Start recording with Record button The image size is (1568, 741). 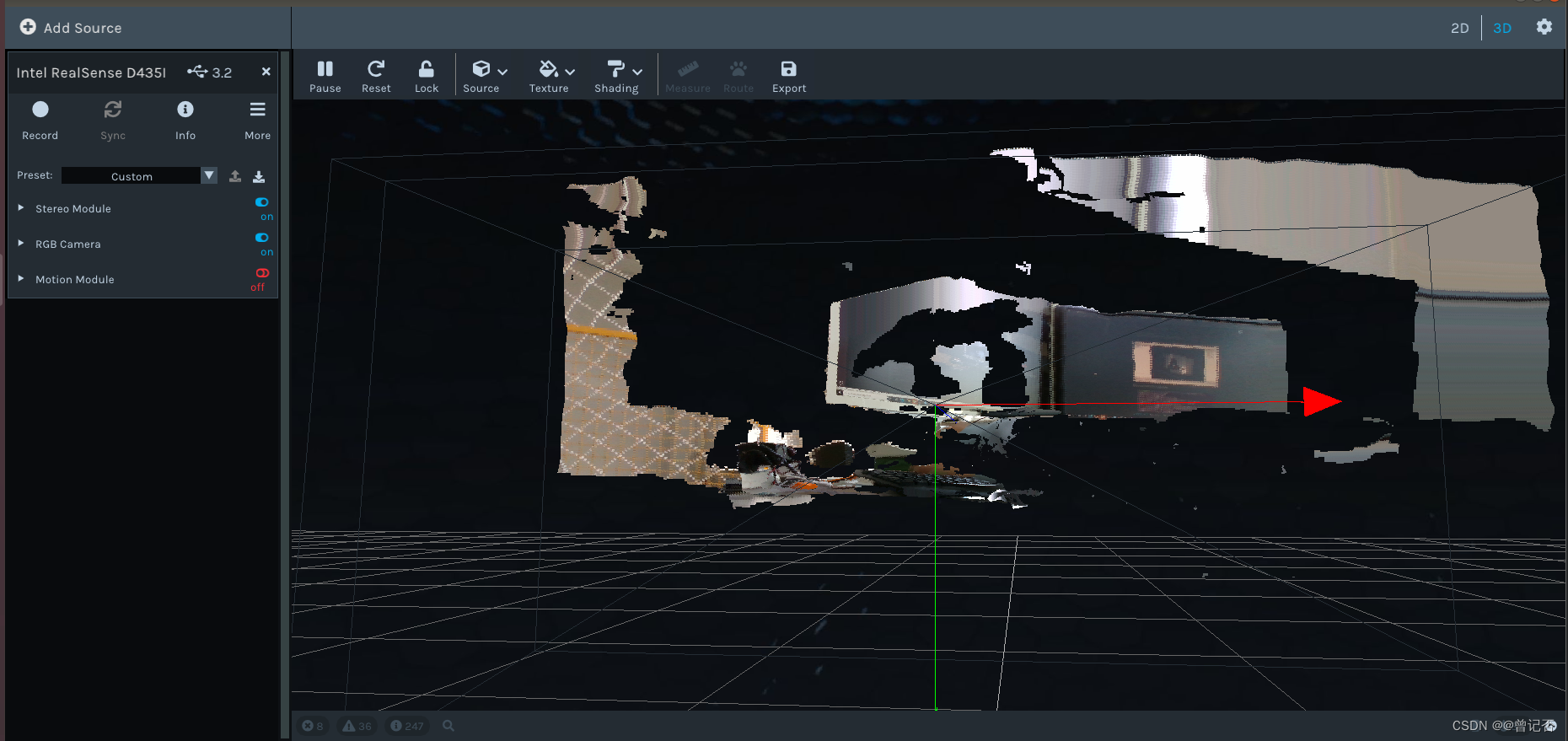click(40, 120)
